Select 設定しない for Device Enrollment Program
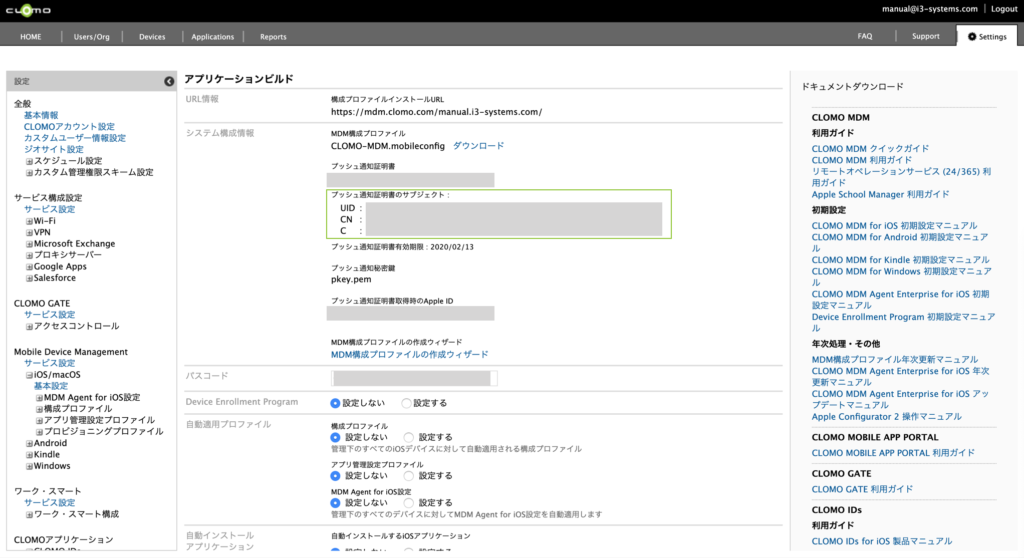The image size is (1024, 558). coord(336,404)
